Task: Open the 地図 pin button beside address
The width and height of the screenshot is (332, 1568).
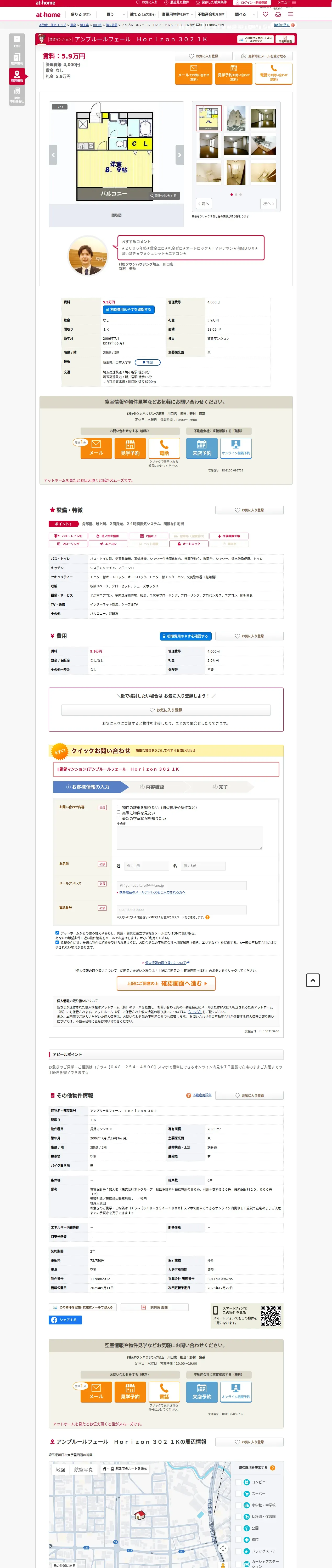Action: tap(147, 362)
